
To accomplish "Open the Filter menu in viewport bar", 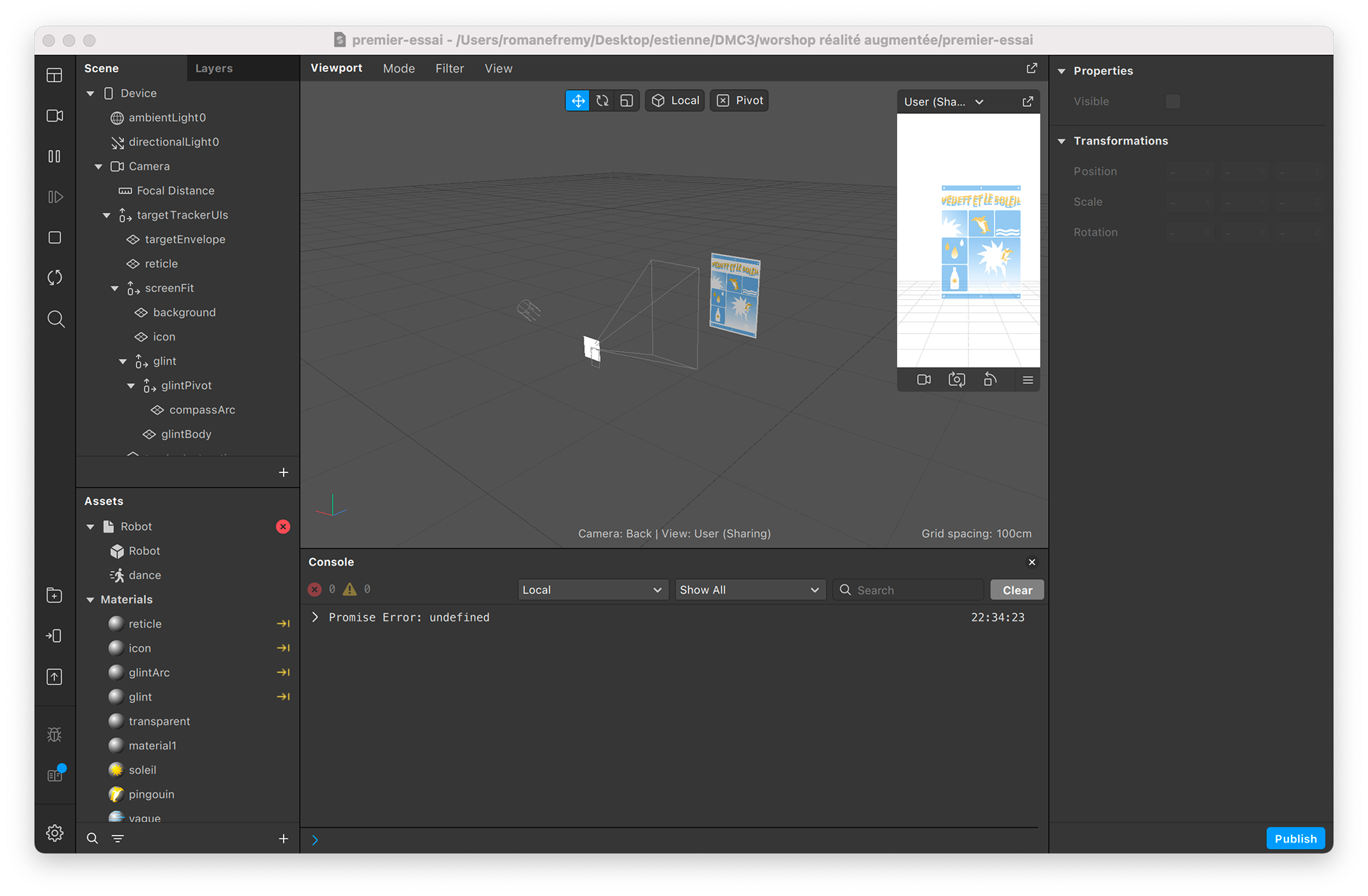I will click(x=450, y=68).
